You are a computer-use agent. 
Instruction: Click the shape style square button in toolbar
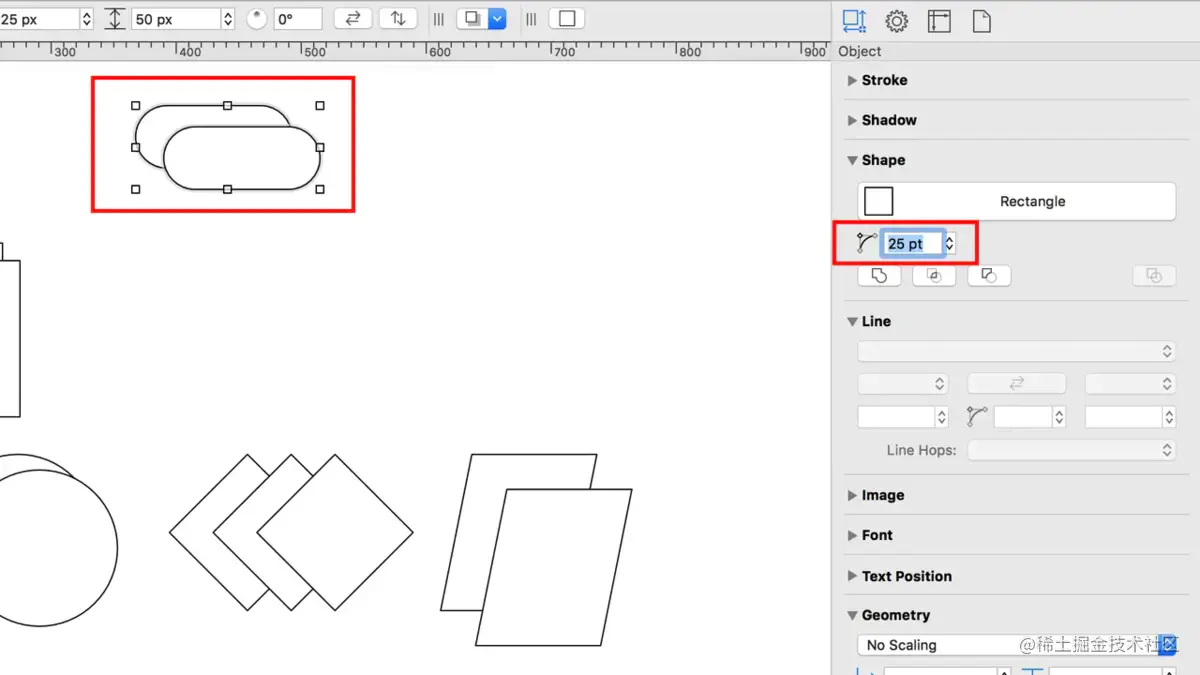point(567,19)
